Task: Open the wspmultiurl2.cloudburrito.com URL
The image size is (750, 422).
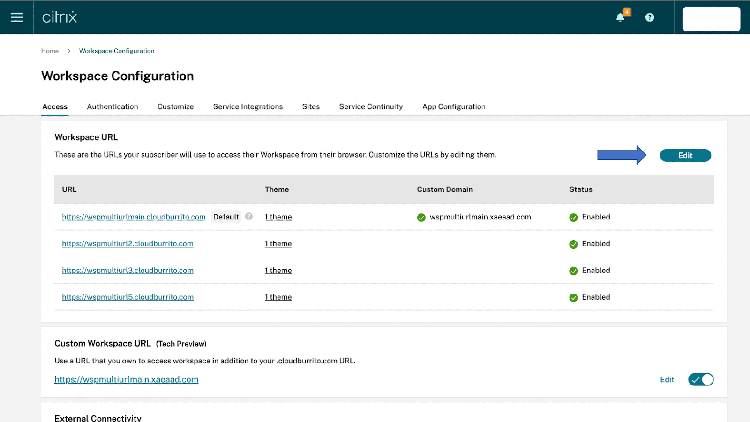Action: pos(127,244)
